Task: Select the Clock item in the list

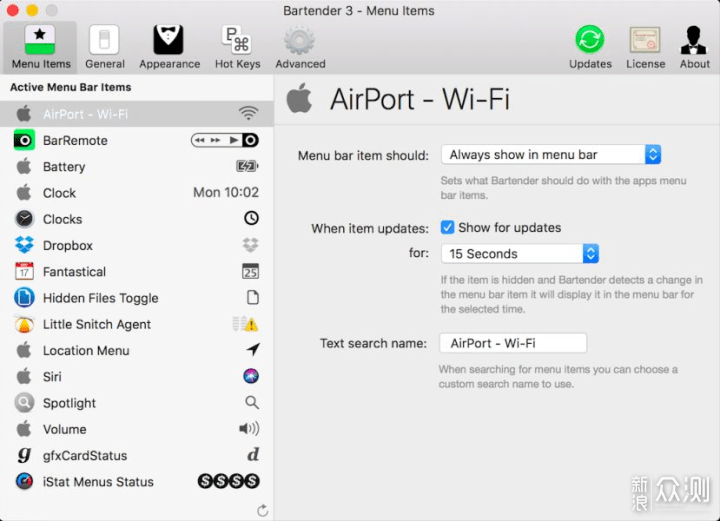Action: (x=137, y=192)
